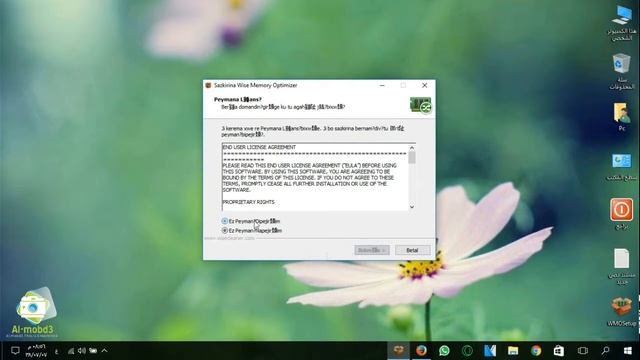
Task: Click the license scrollbar up arrow
Action: (x=412, y=147)
